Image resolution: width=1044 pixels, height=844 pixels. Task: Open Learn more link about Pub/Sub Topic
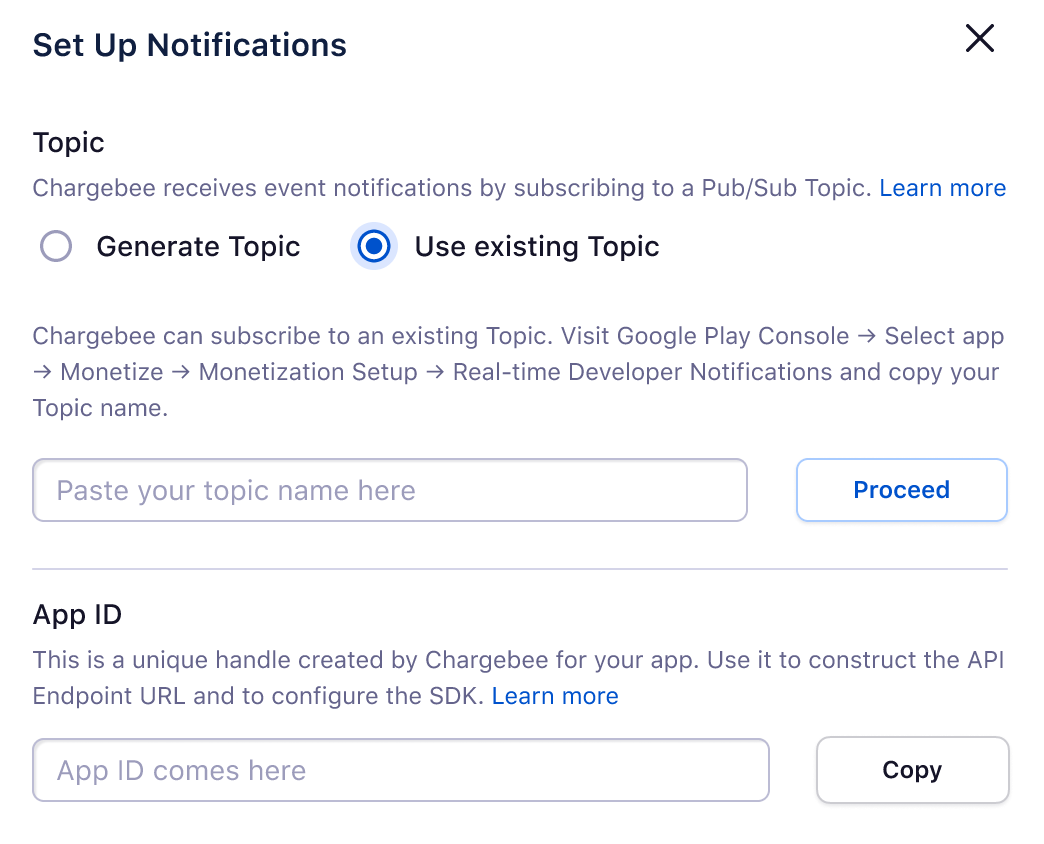942,188
